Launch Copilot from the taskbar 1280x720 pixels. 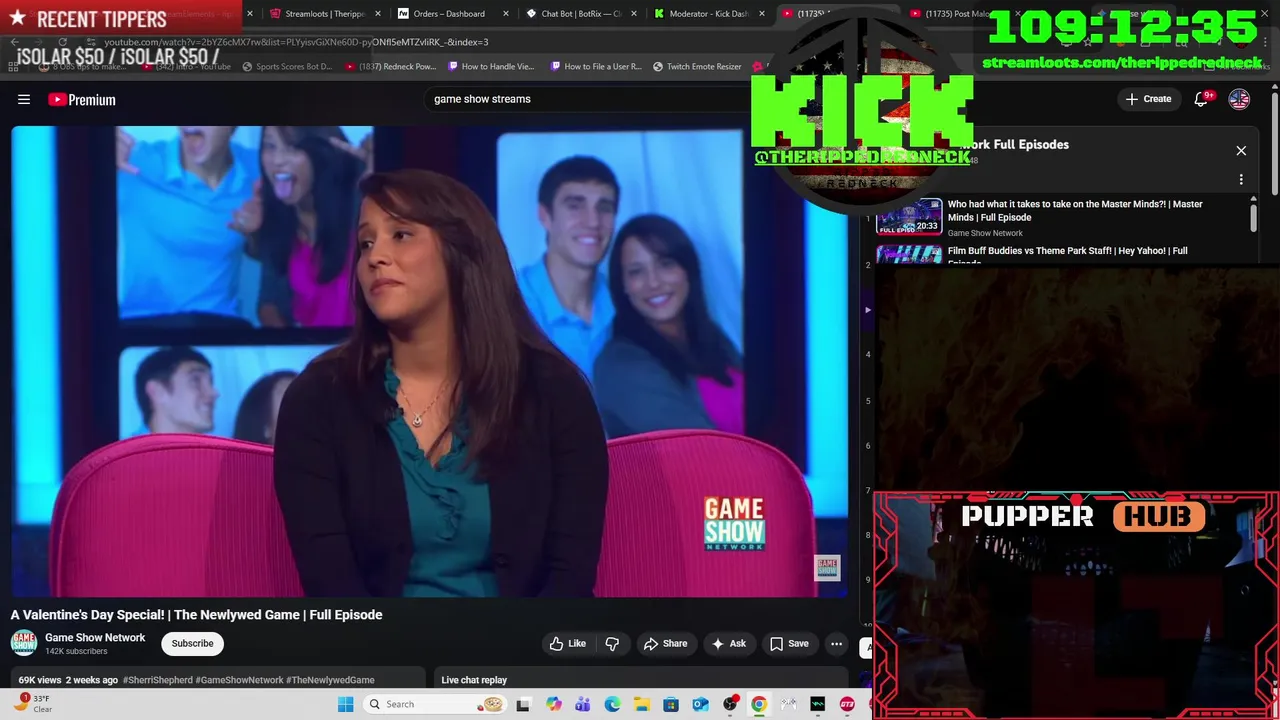point(554,704)
